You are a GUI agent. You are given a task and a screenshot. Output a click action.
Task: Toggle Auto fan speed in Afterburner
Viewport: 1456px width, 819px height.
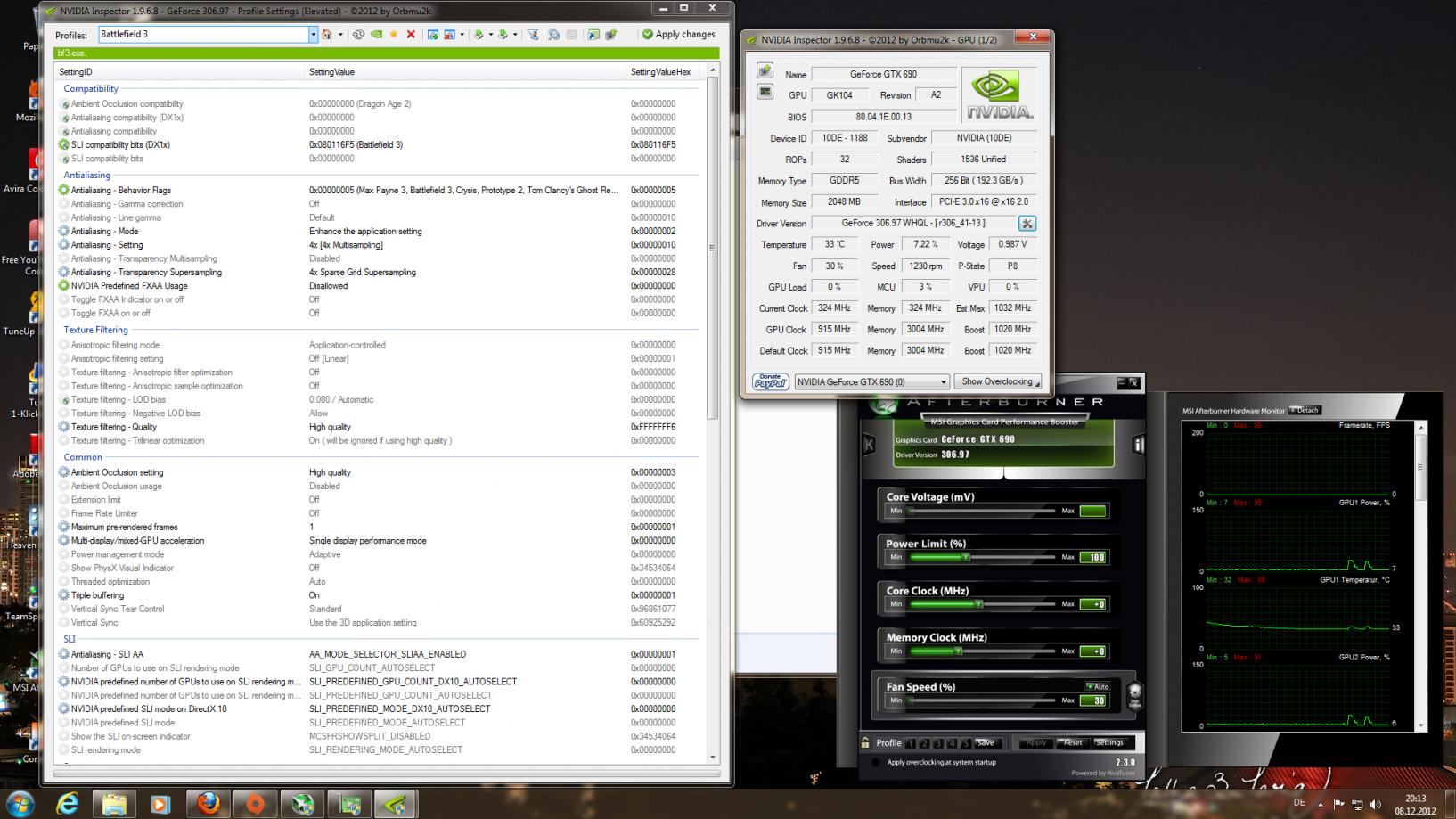pos(1097,686)
